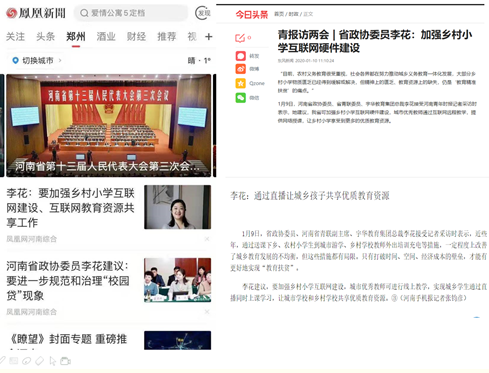Open the comment edit icon

pyautogui.click(x=240, y=38)
